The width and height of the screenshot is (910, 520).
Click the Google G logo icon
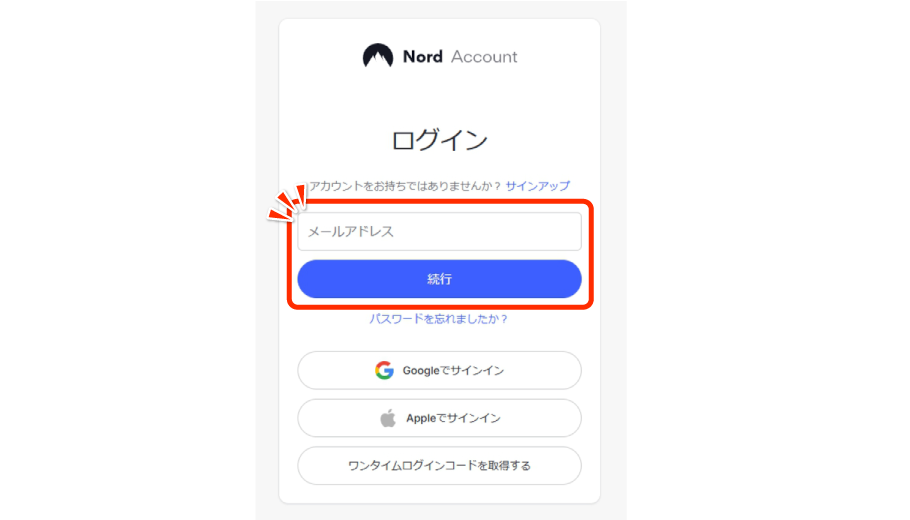click(384, 370)
